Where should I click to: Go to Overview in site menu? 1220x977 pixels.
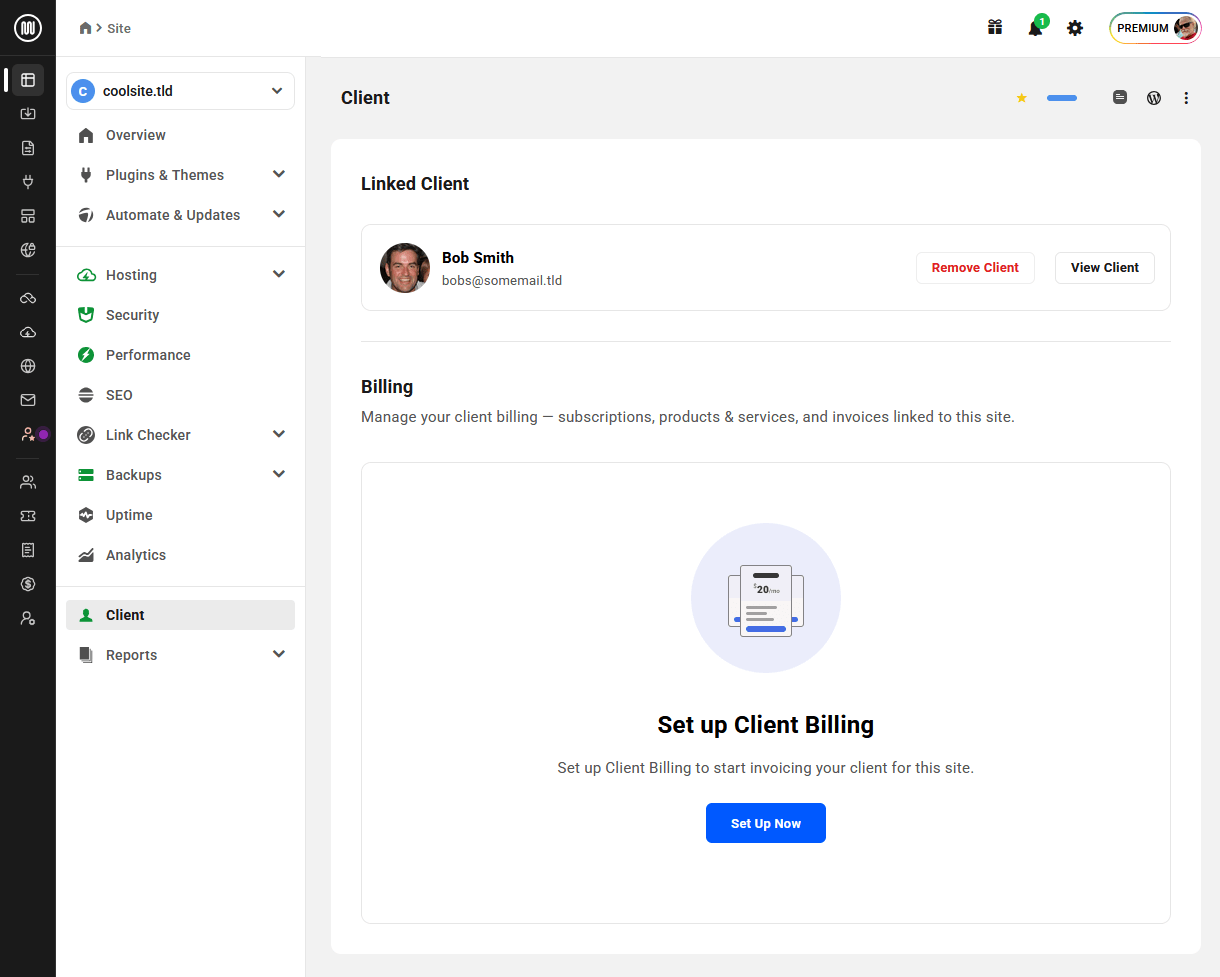click(180, 135)
